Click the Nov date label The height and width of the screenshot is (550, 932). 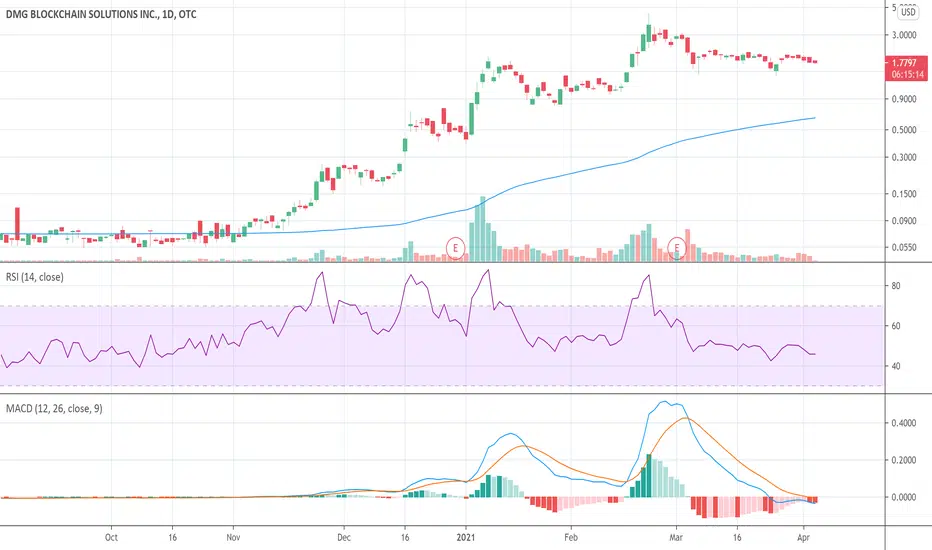[233, 538]
